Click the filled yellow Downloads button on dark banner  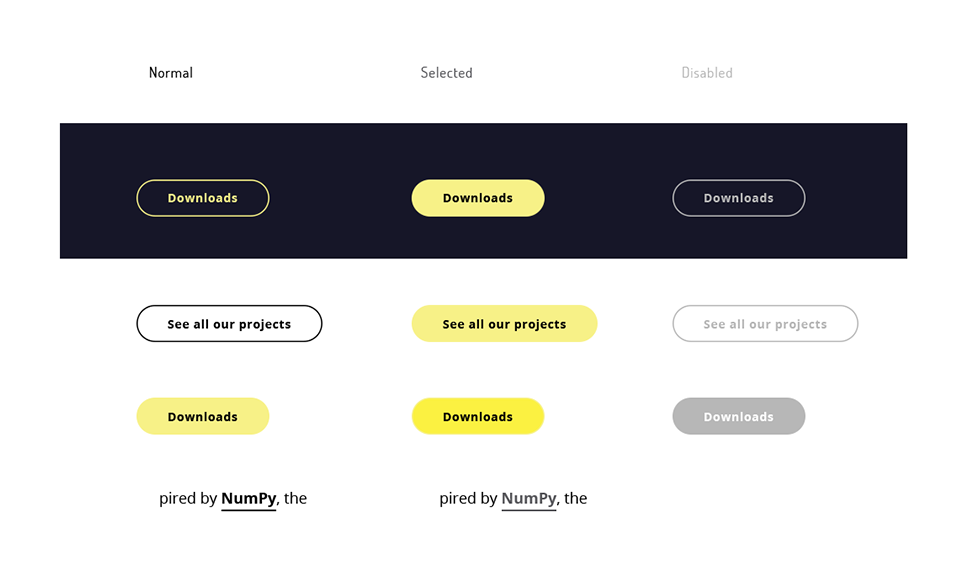click(x=478, y=198)
